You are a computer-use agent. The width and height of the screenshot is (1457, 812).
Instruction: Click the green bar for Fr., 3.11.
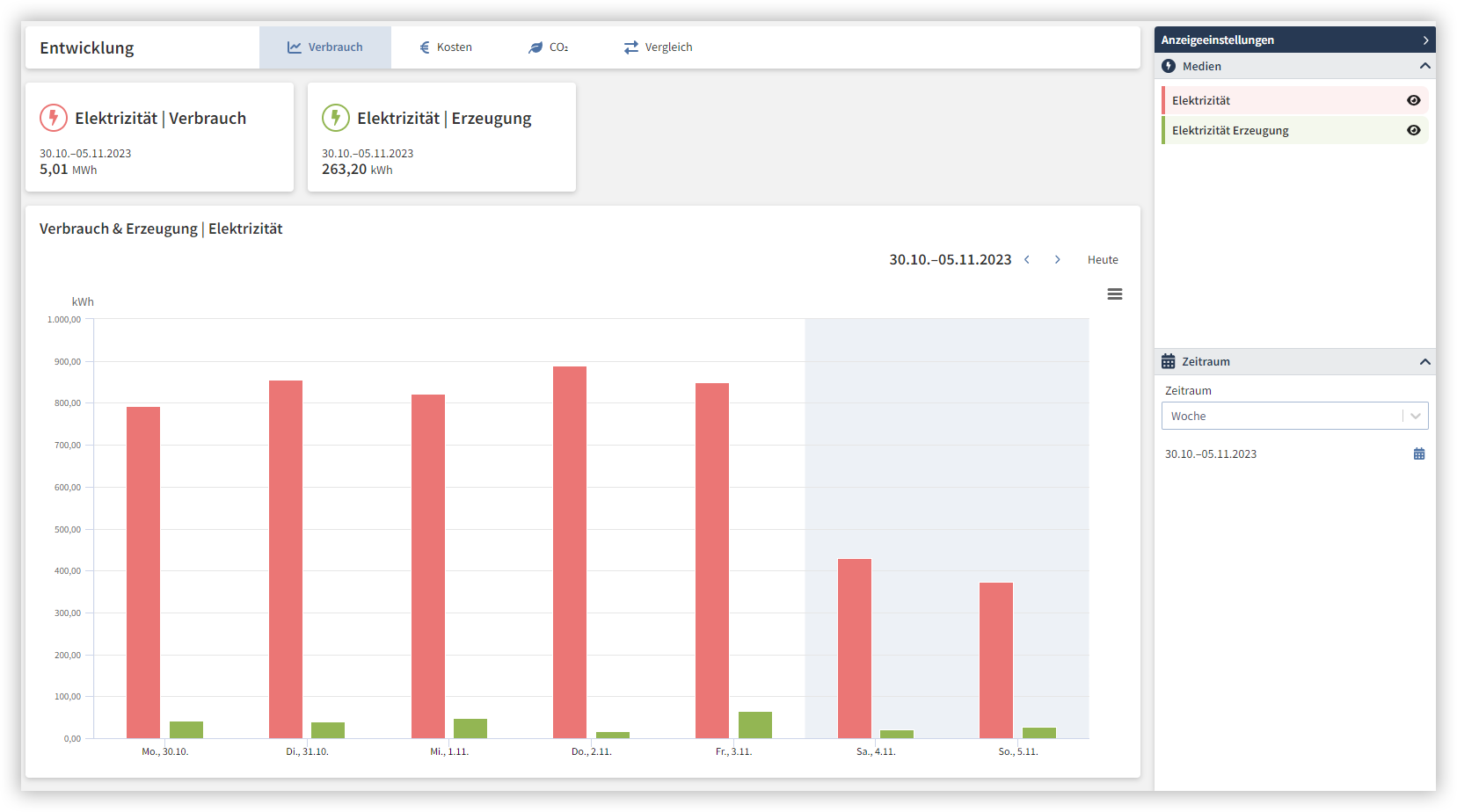point(754,725)
